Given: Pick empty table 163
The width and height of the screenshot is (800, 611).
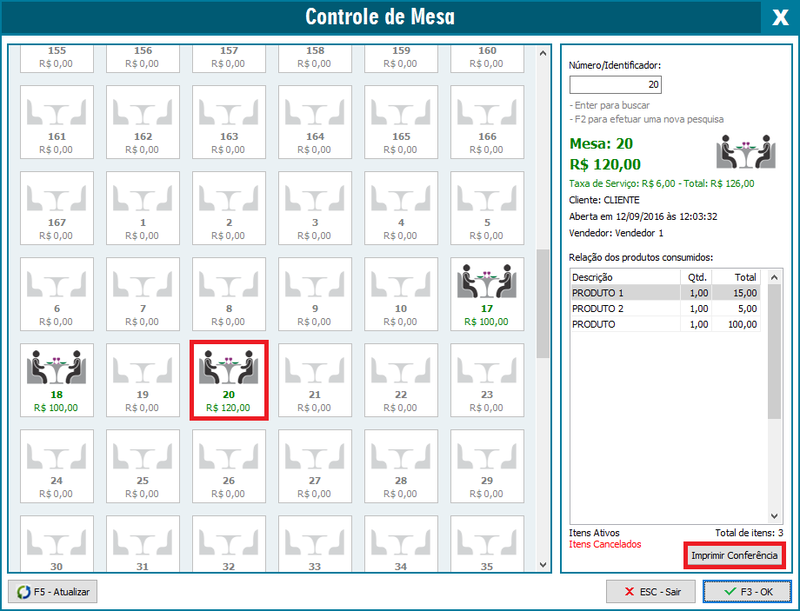Looking at the screenshot, I should click(x=229, y=122).
